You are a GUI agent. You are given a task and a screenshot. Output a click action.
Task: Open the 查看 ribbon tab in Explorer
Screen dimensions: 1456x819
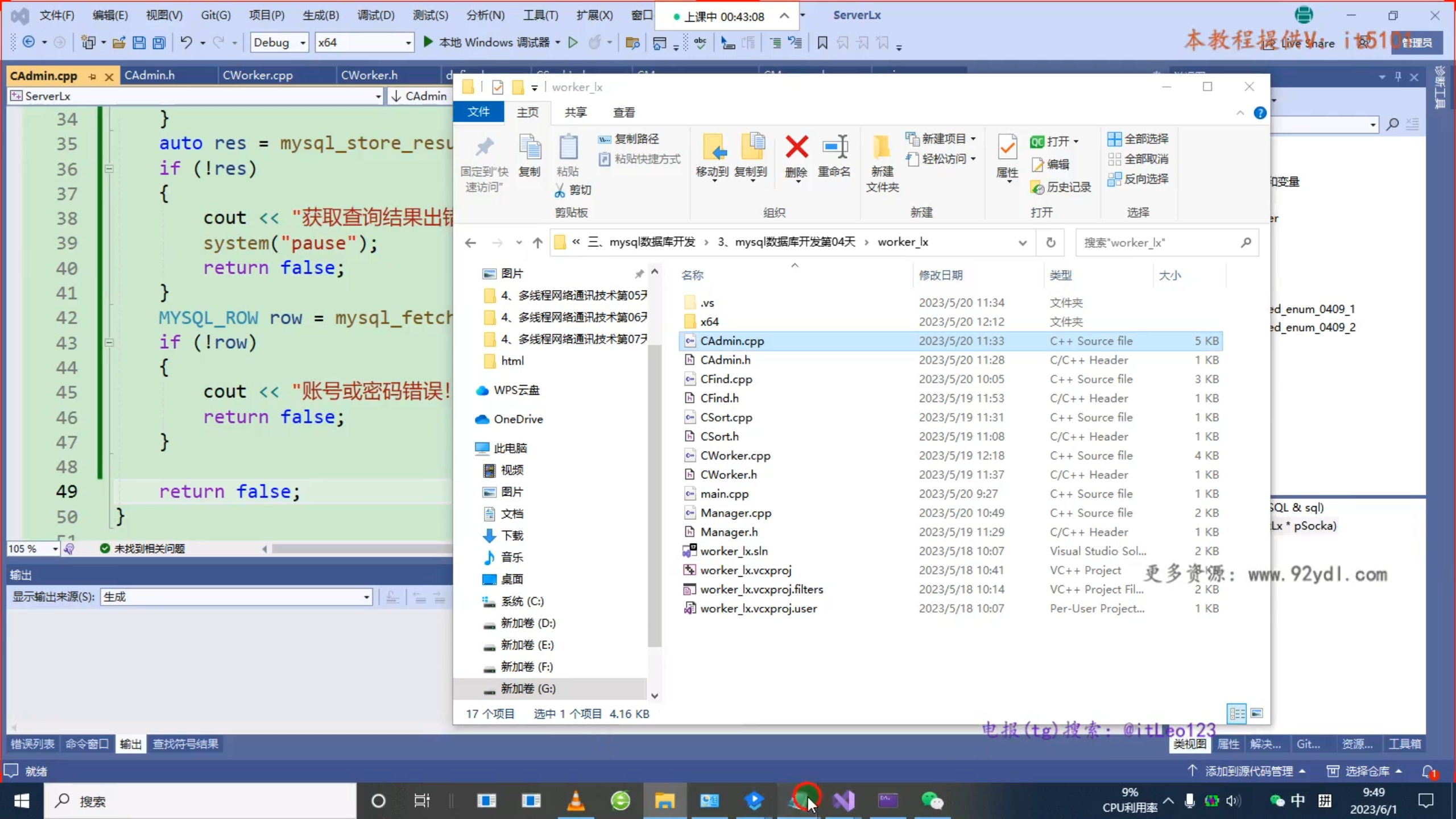click(624, 113)
